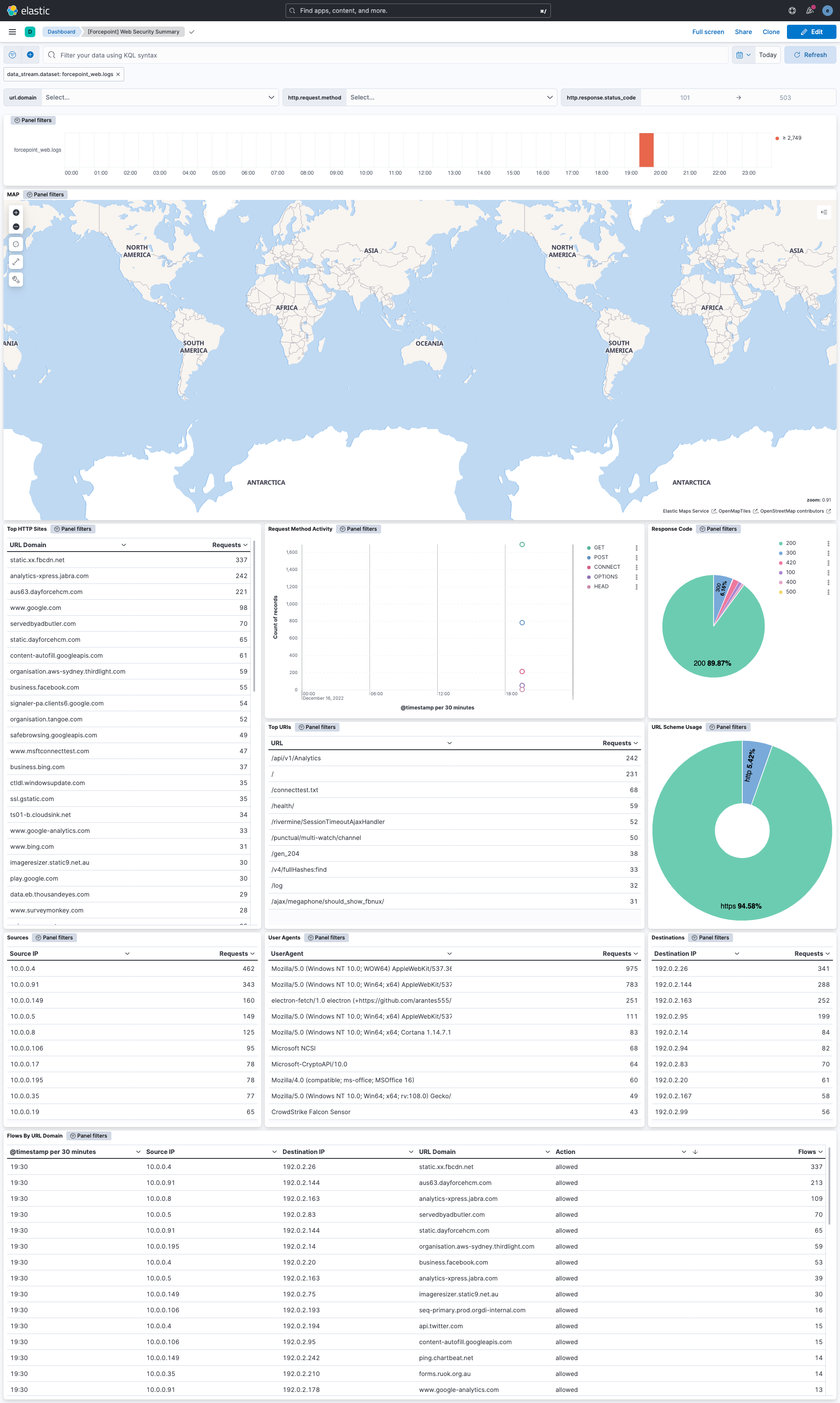Expand the Action column header menu
This screenshot has width=840, height=1403.
pyautogui.click(x=684, y=1152)
